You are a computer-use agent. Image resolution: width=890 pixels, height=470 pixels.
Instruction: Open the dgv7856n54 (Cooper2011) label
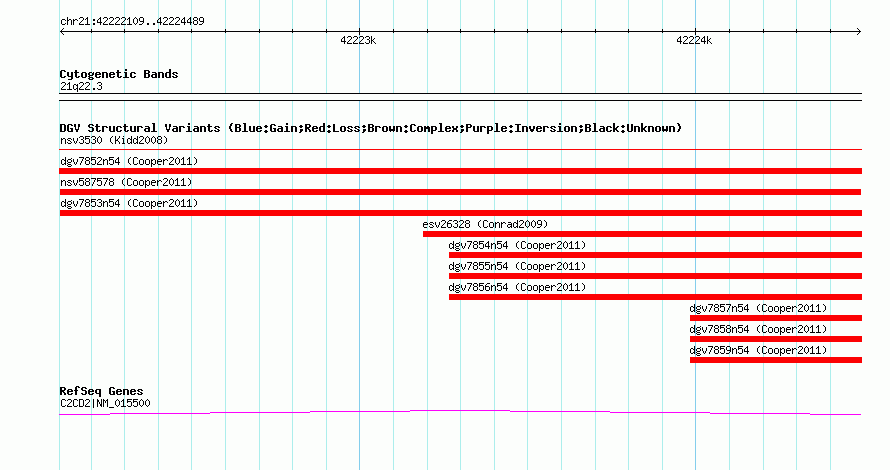coord(517,287)
